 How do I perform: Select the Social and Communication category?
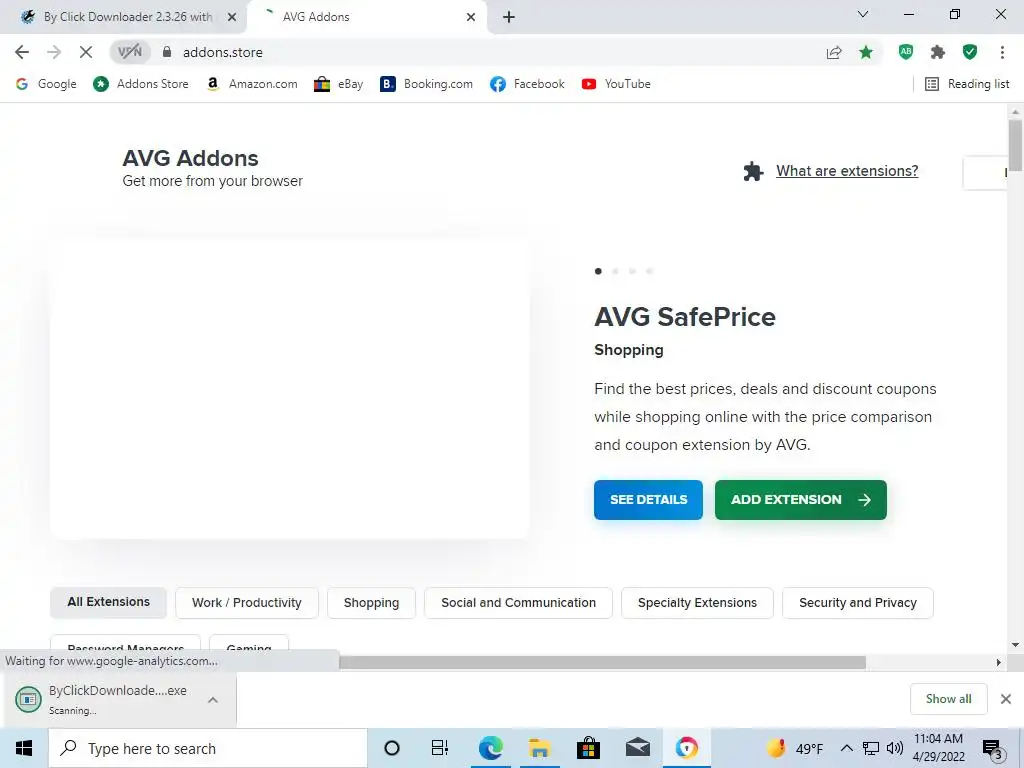519,603
